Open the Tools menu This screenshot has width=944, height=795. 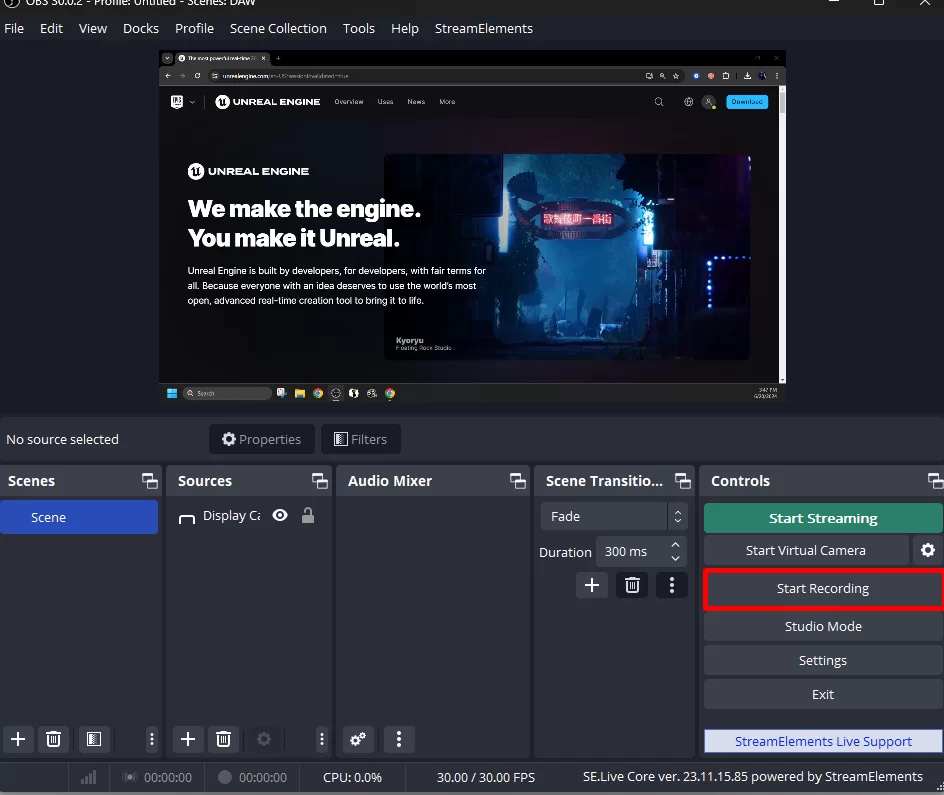[x=359, y=28]
